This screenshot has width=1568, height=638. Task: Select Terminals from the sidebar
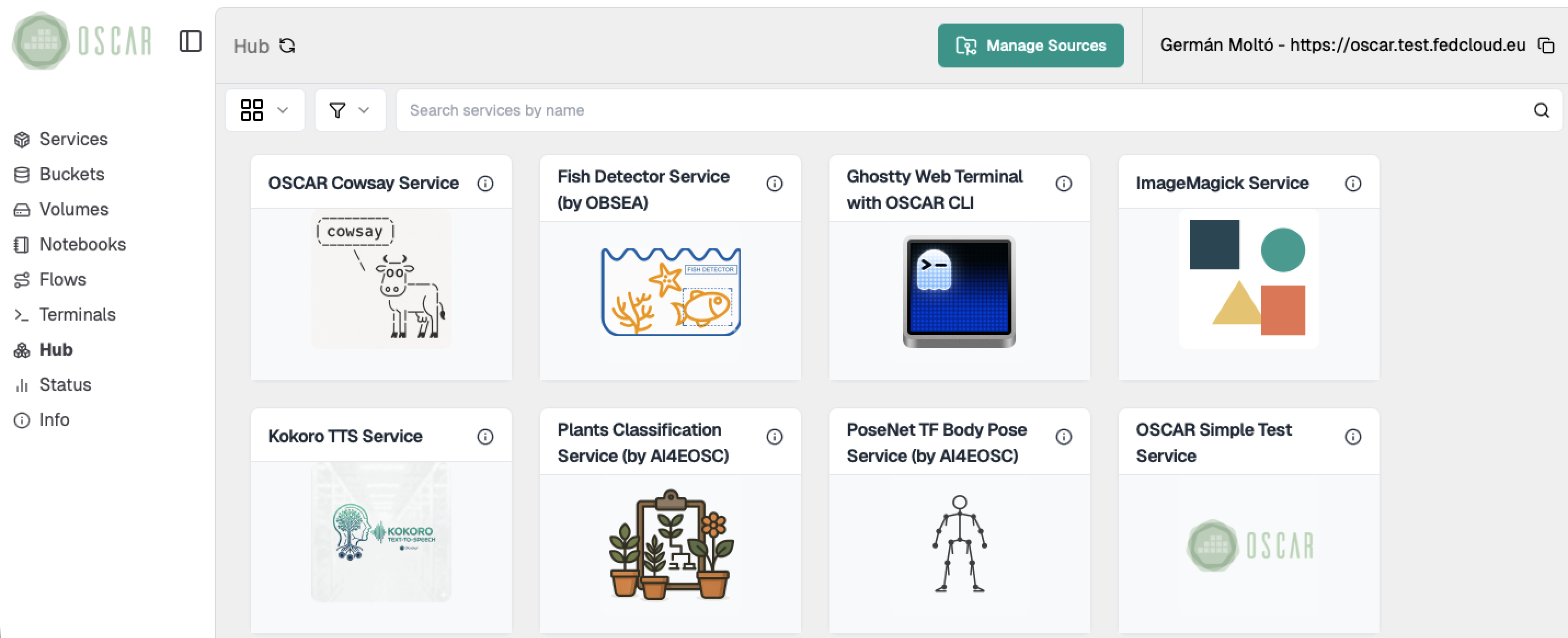click(77, 314)
